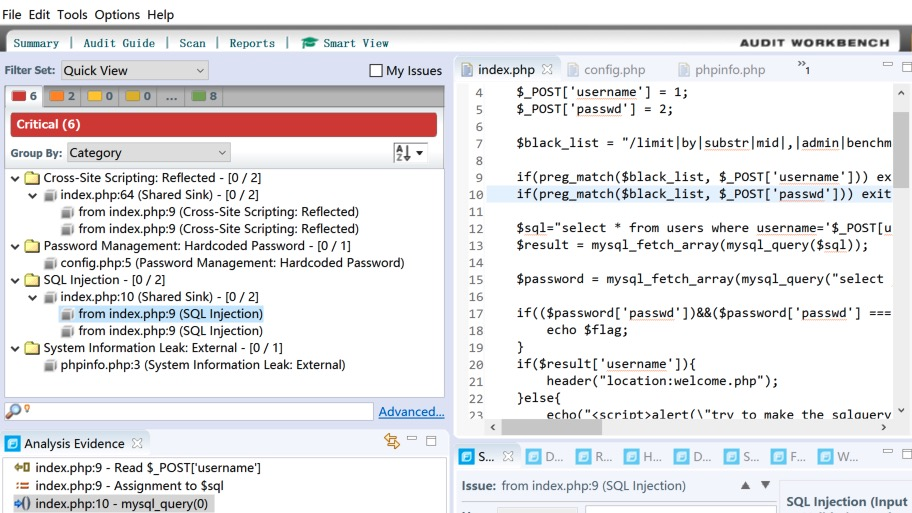The width and height of the screenshot is (912, 513).
Task: Show hidden editor tabs overflow list
Action: 803,67
